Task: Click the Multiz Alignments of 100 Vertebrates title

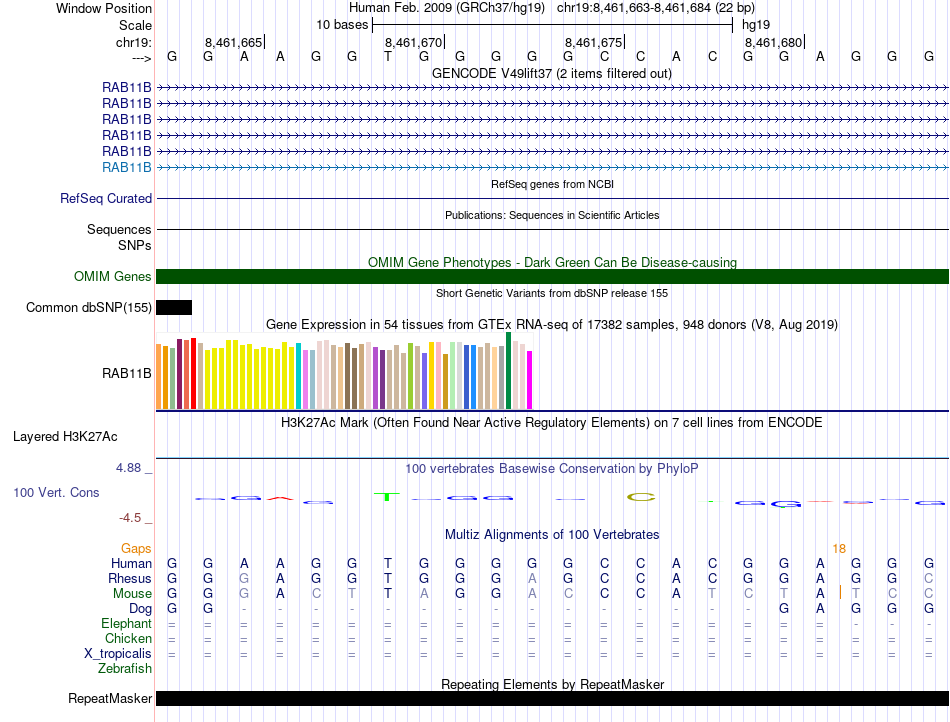Action: pos(552,535)
